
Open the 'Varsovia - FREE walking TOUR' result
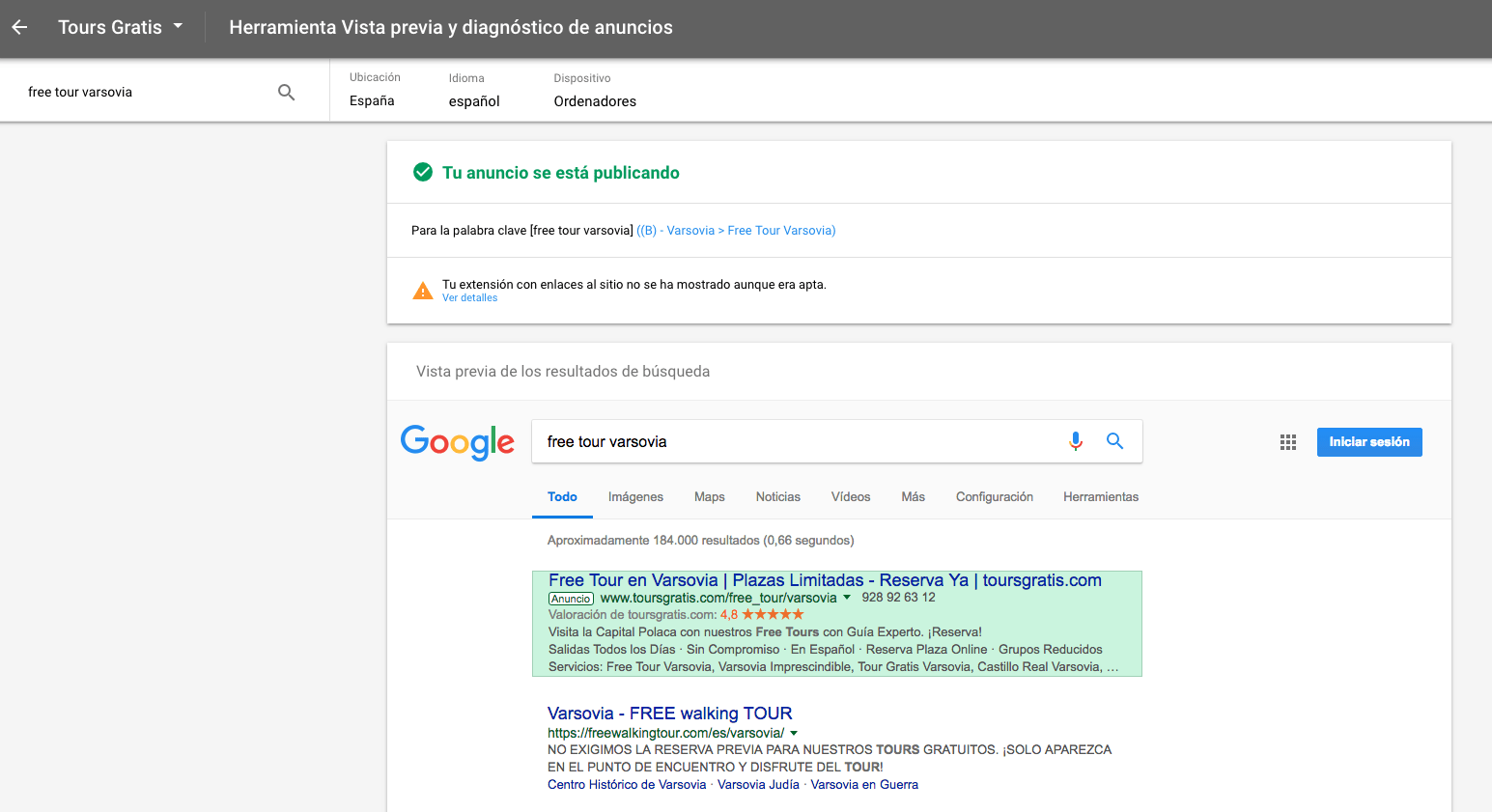coord(669,714)
